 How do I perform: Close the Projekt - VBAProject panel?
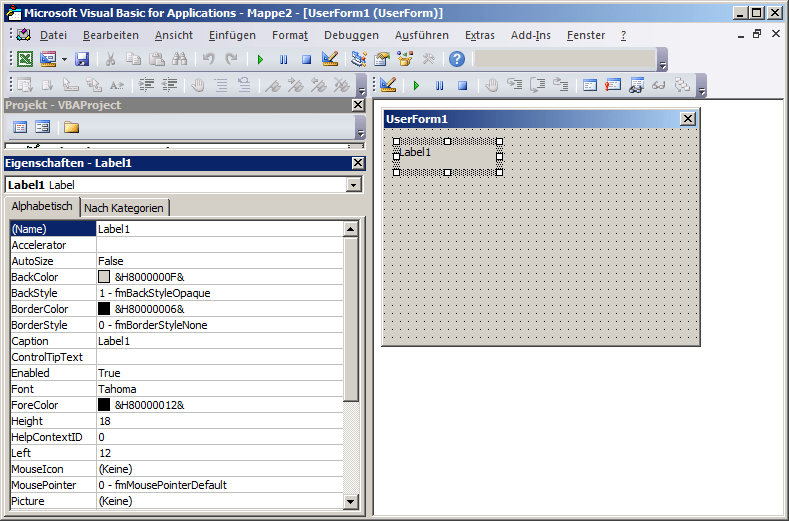point(358,105)
